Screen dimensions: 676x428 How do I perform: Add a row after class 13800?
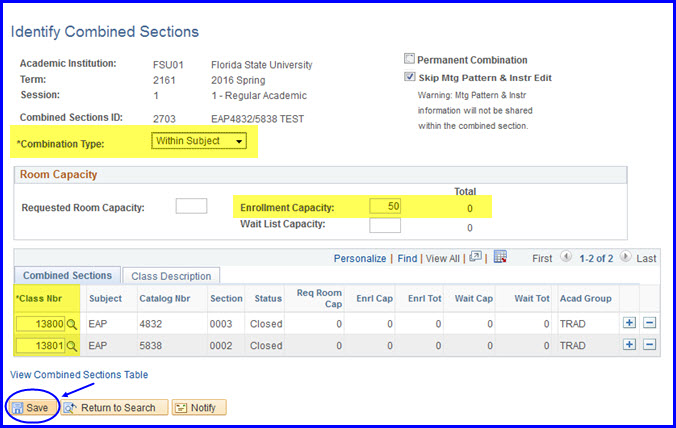[629, 322]
